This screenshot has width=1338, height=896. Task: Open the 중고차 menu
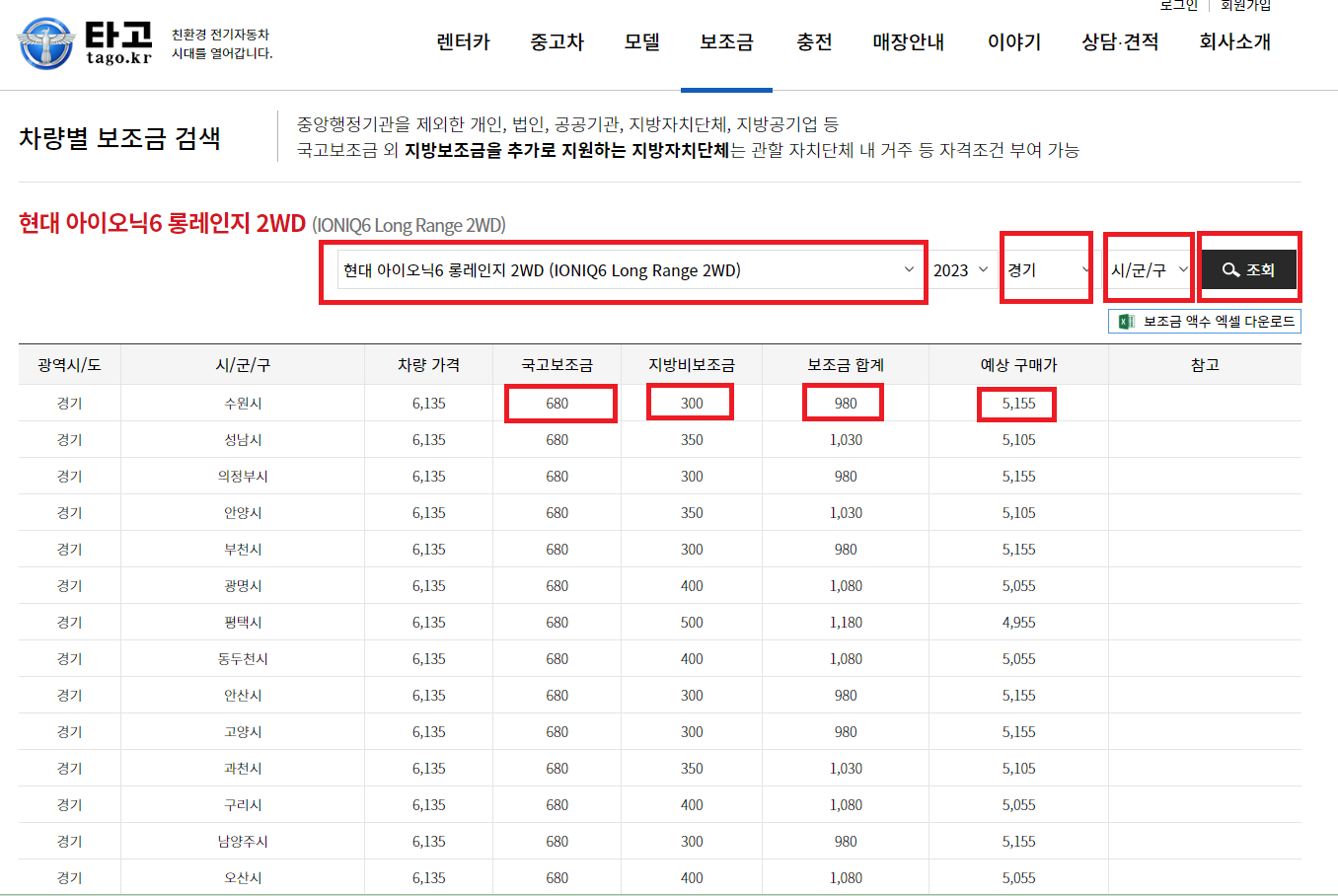point(557,42)
